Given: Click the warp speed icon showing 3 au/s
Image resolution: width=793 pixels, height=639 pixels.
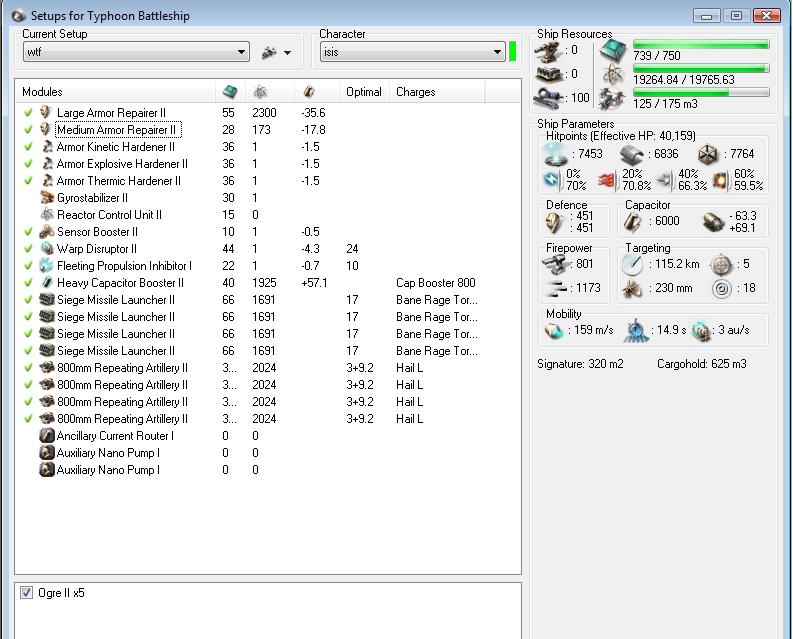Looking at the screenshot, I should pyautogui.click(x=701, y=331).
